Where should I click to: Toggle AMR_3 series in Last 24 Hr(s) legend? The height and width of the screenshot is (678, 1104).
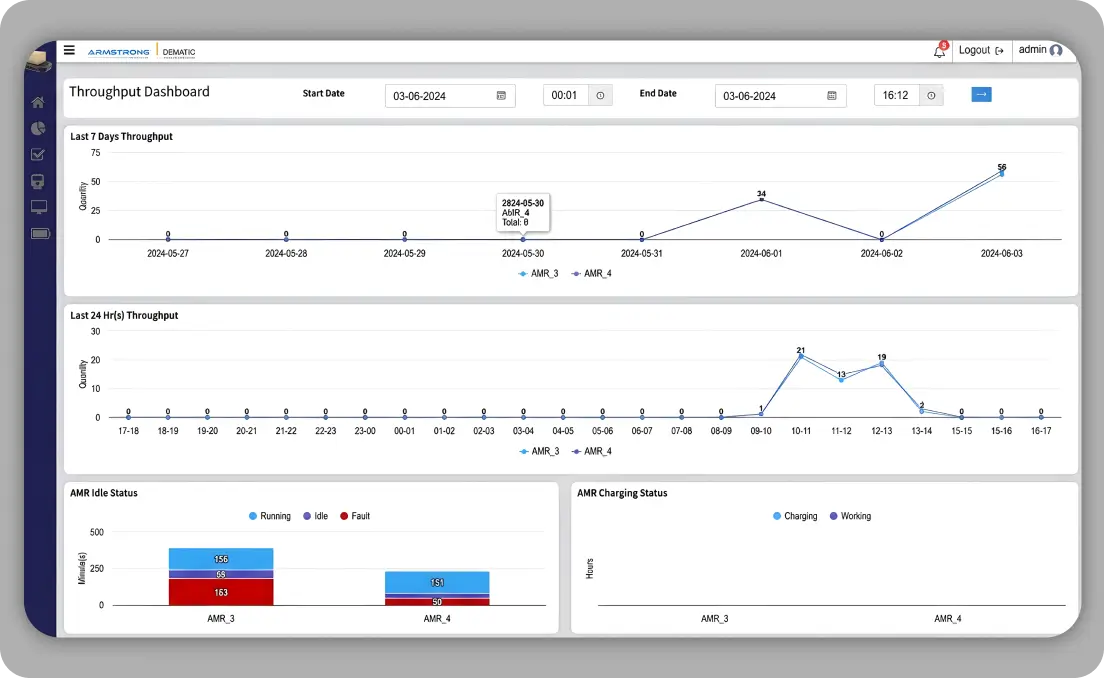pyautogui.click(x=539, y=451)
